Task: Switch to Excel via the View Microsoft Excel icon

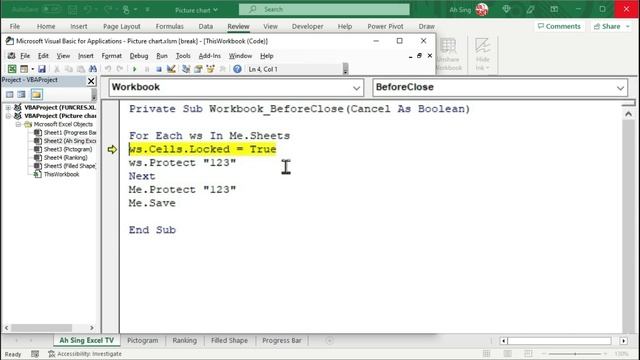Action: click(x=12, y=69)
